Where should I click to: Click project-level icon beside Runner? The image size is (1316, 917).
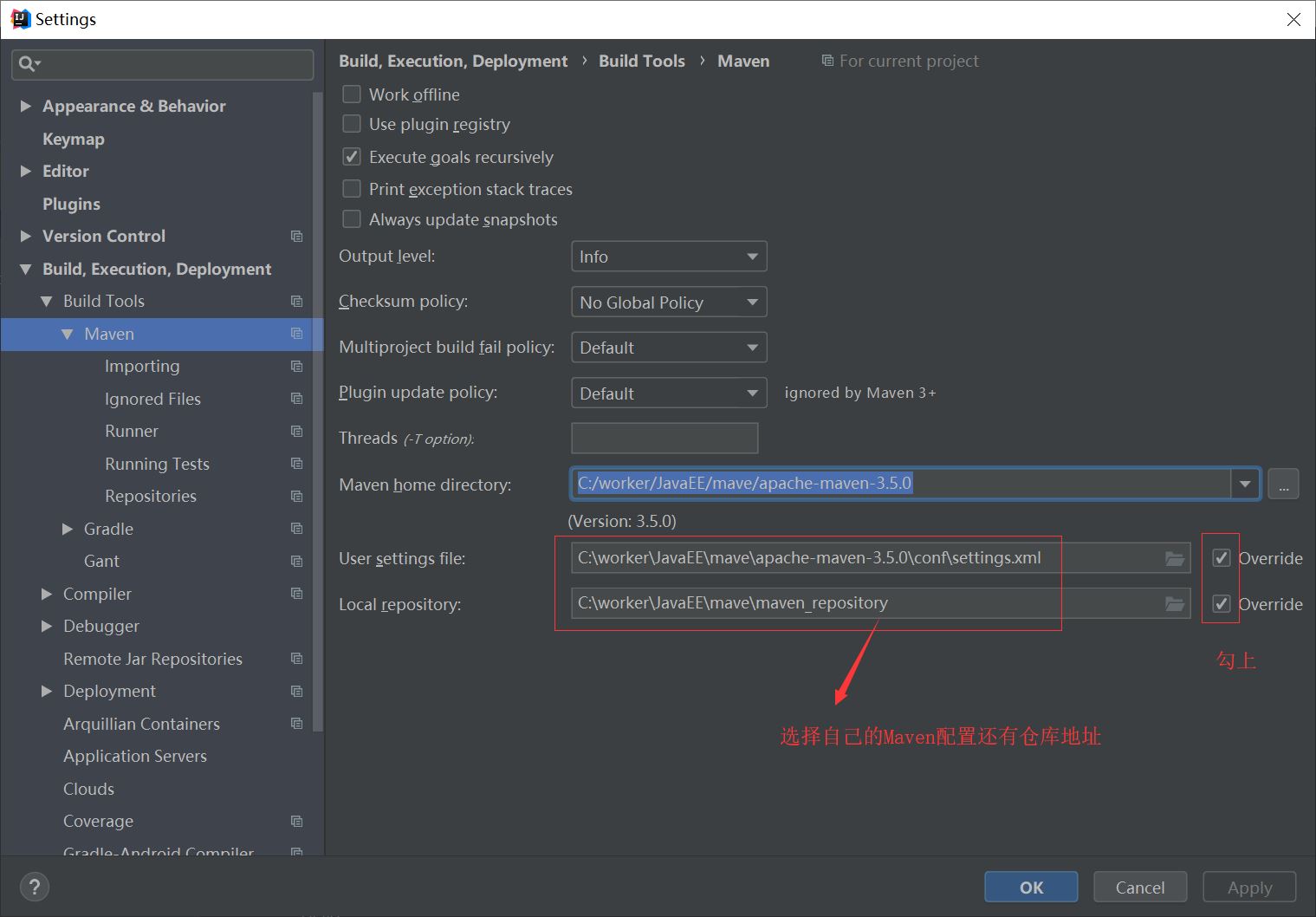tap(296, 432)
